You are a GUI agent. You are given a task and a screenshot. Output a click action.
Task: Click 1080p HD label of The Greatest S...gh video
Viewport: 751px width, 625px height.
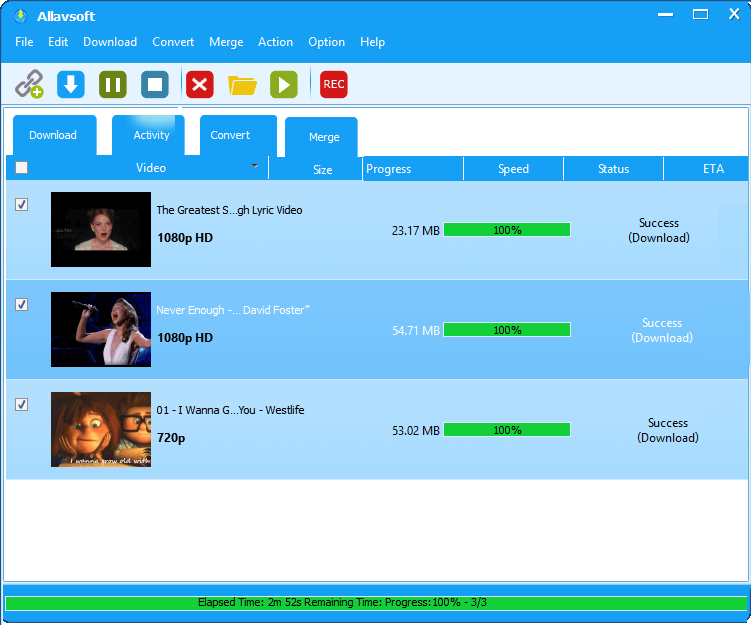(185, 238)
